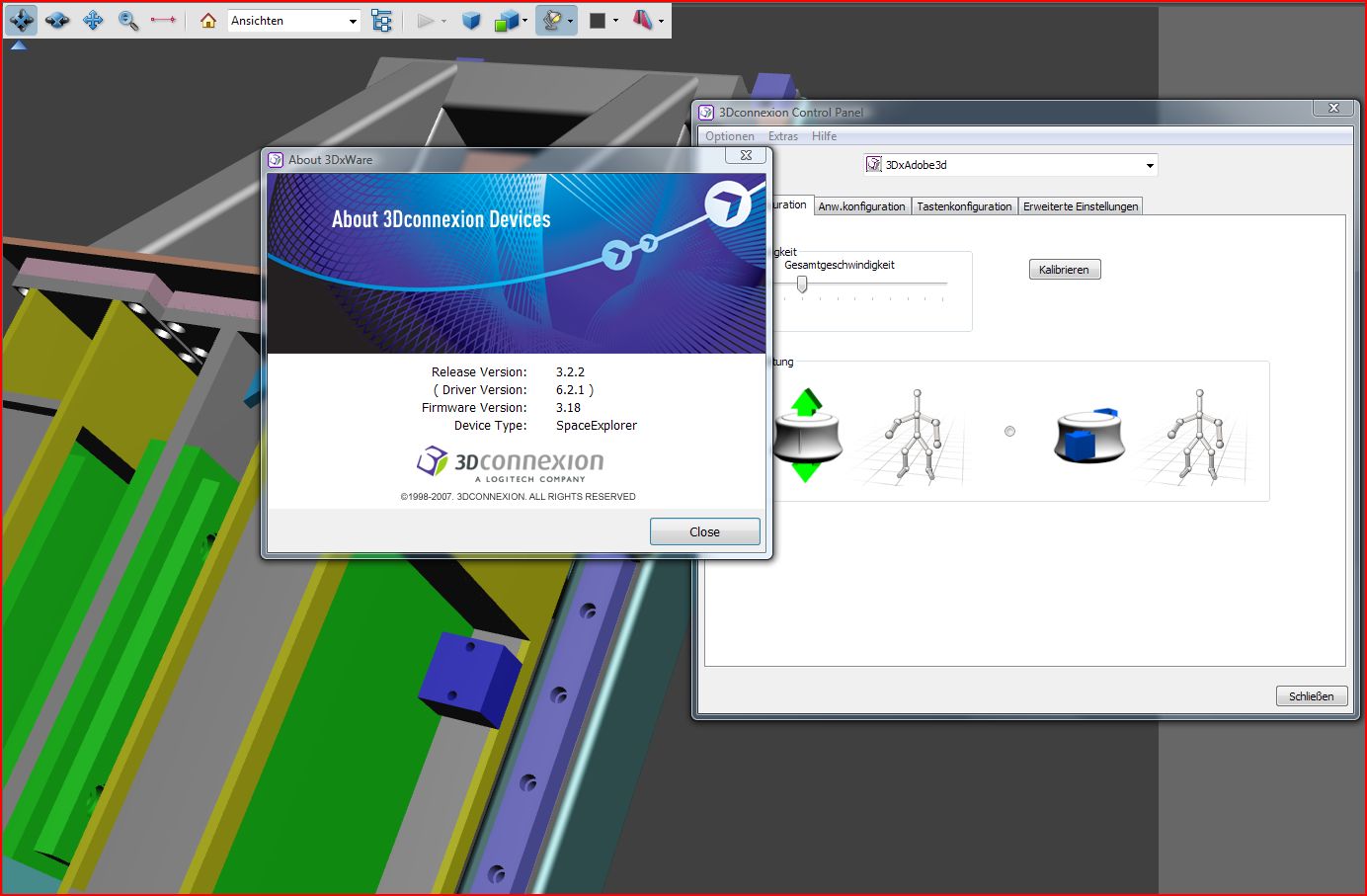Open the cross section dropdown arrow
Screen dimensions: 1367x896
(661, 21)
